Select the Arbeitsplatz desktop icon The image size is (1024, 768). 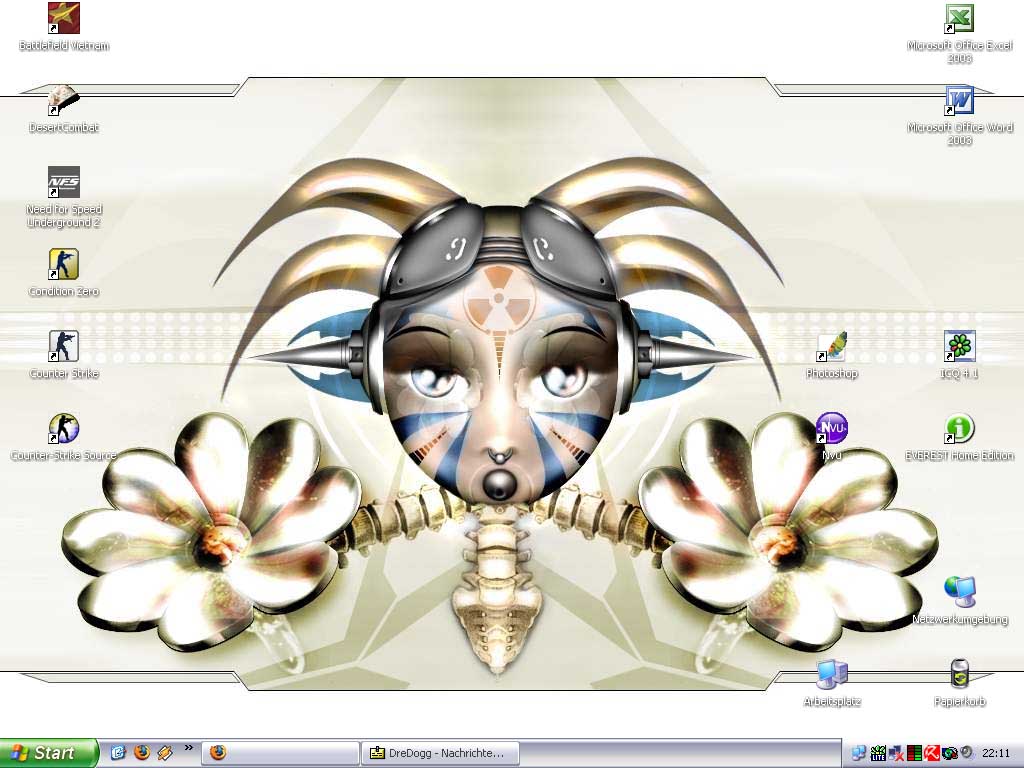(x=831, y=683)
